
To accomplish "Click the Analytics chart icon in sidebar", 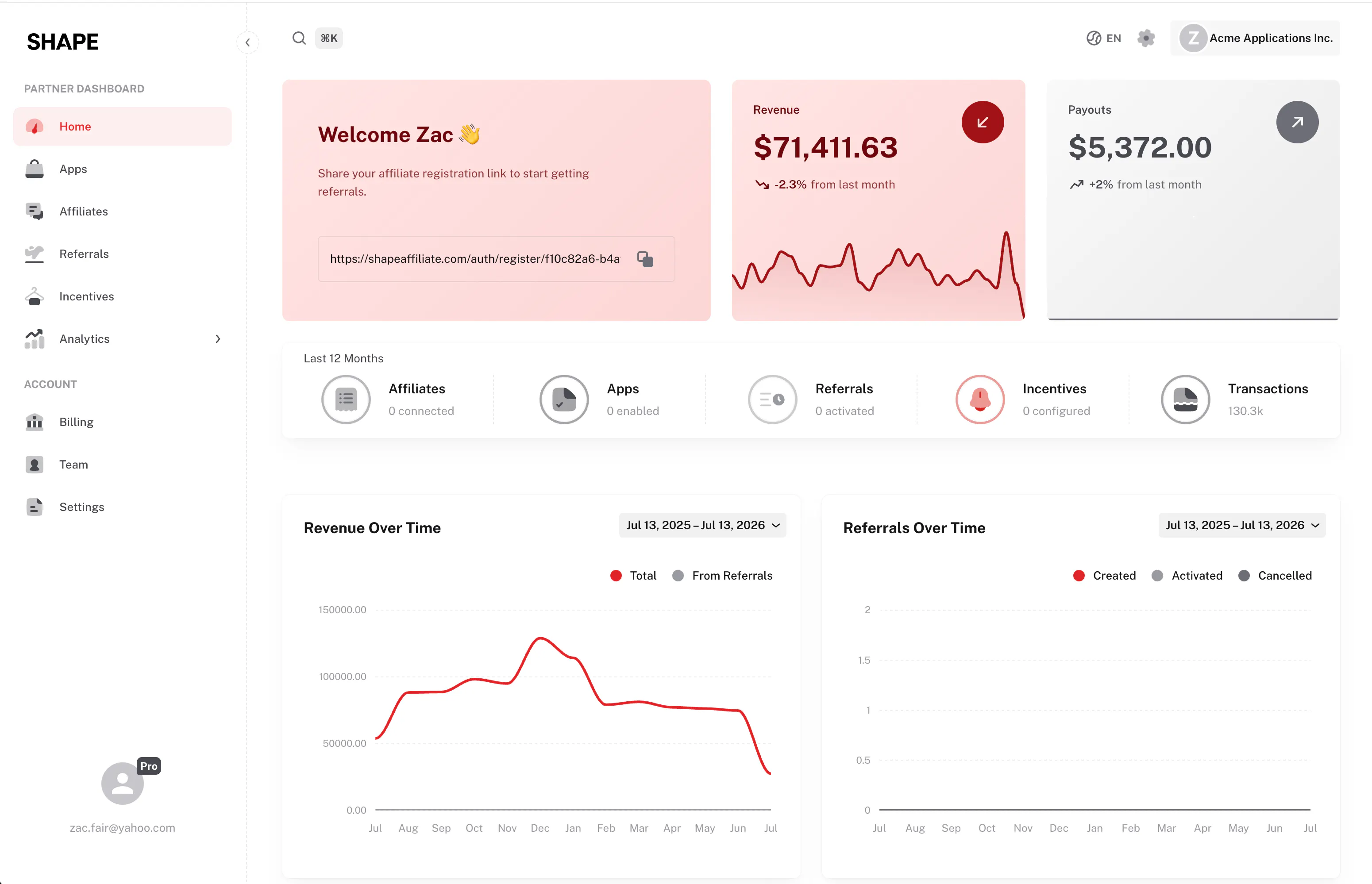I will click(x=35, y=338).
